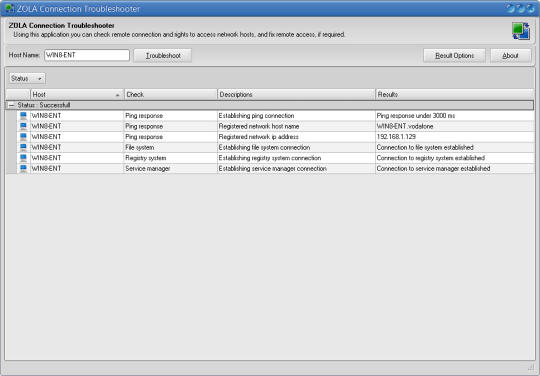The height and width of the screenshot is (376, 540).
Task: Click computer icon in Registered network host name row
Action: coord(23,126)
